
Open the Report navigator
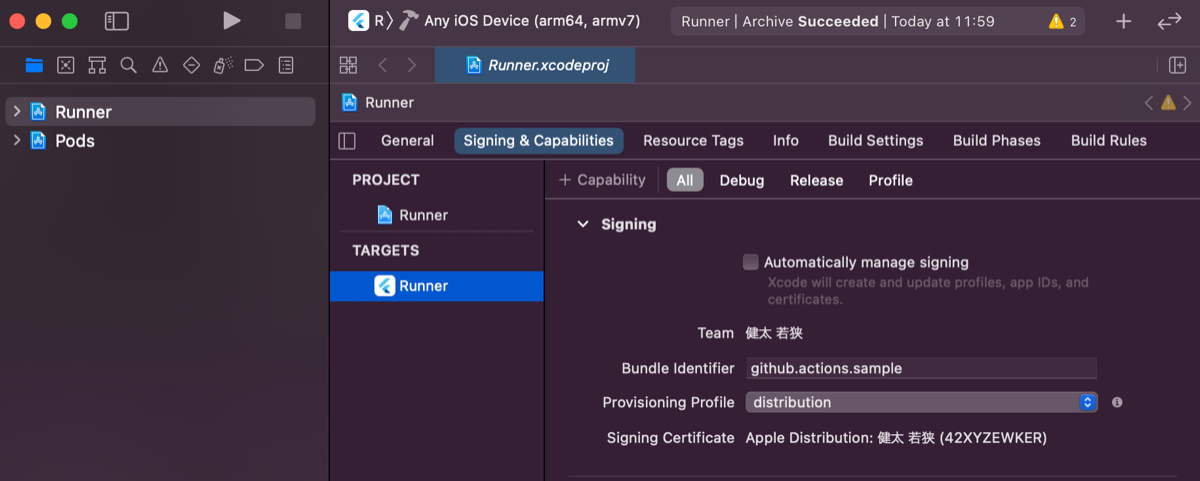pyautogui.click(x=286, y=65)
